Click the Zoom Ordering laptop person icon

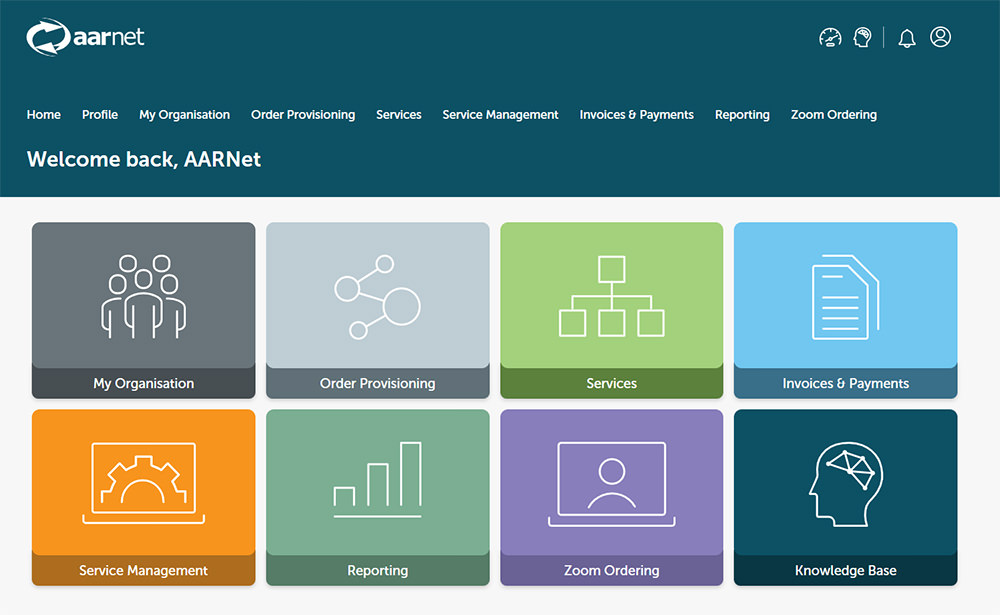tap(612, 484)
